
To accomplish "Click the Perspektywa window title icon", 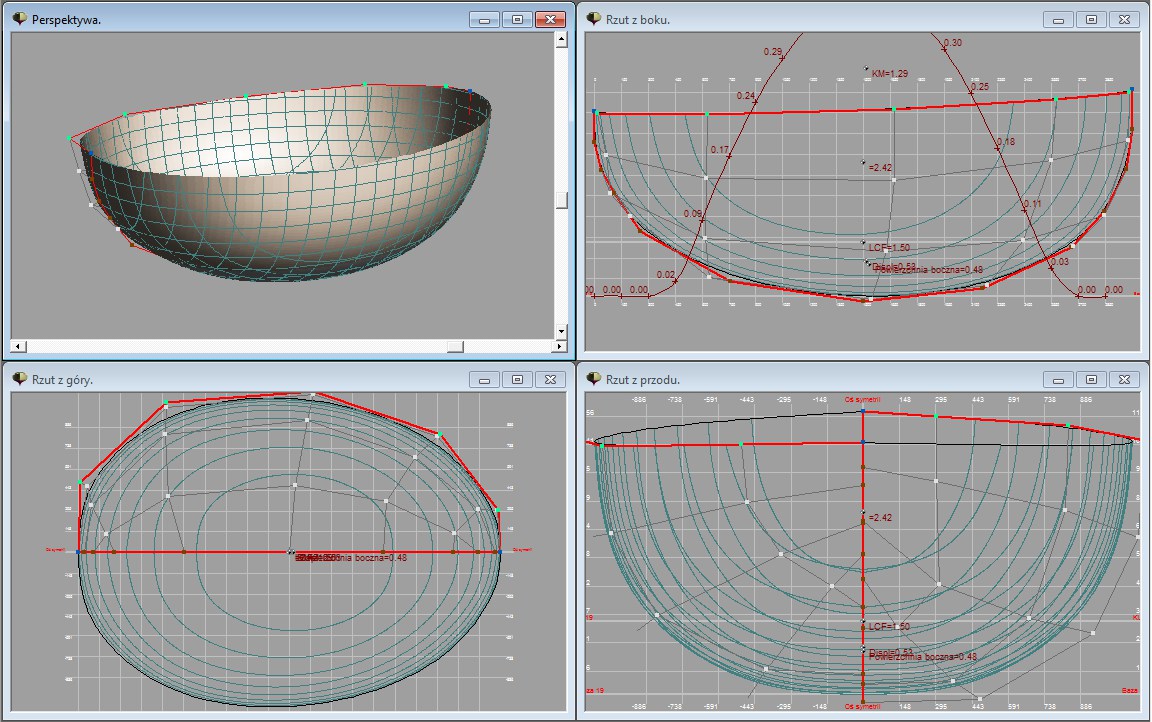I will click(19, 19).
